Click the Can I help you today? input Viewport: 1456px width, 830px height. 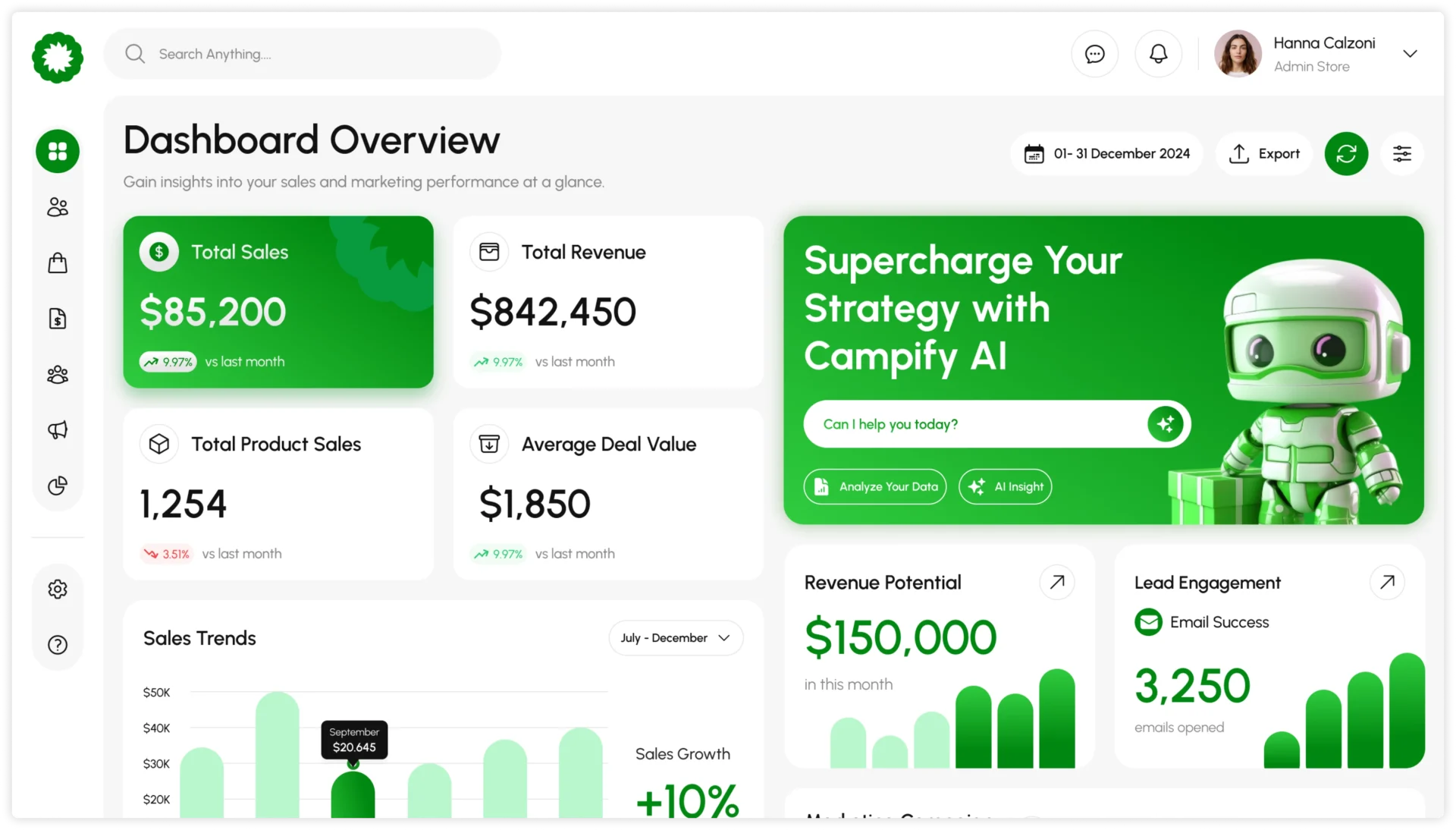coord(997,424)
